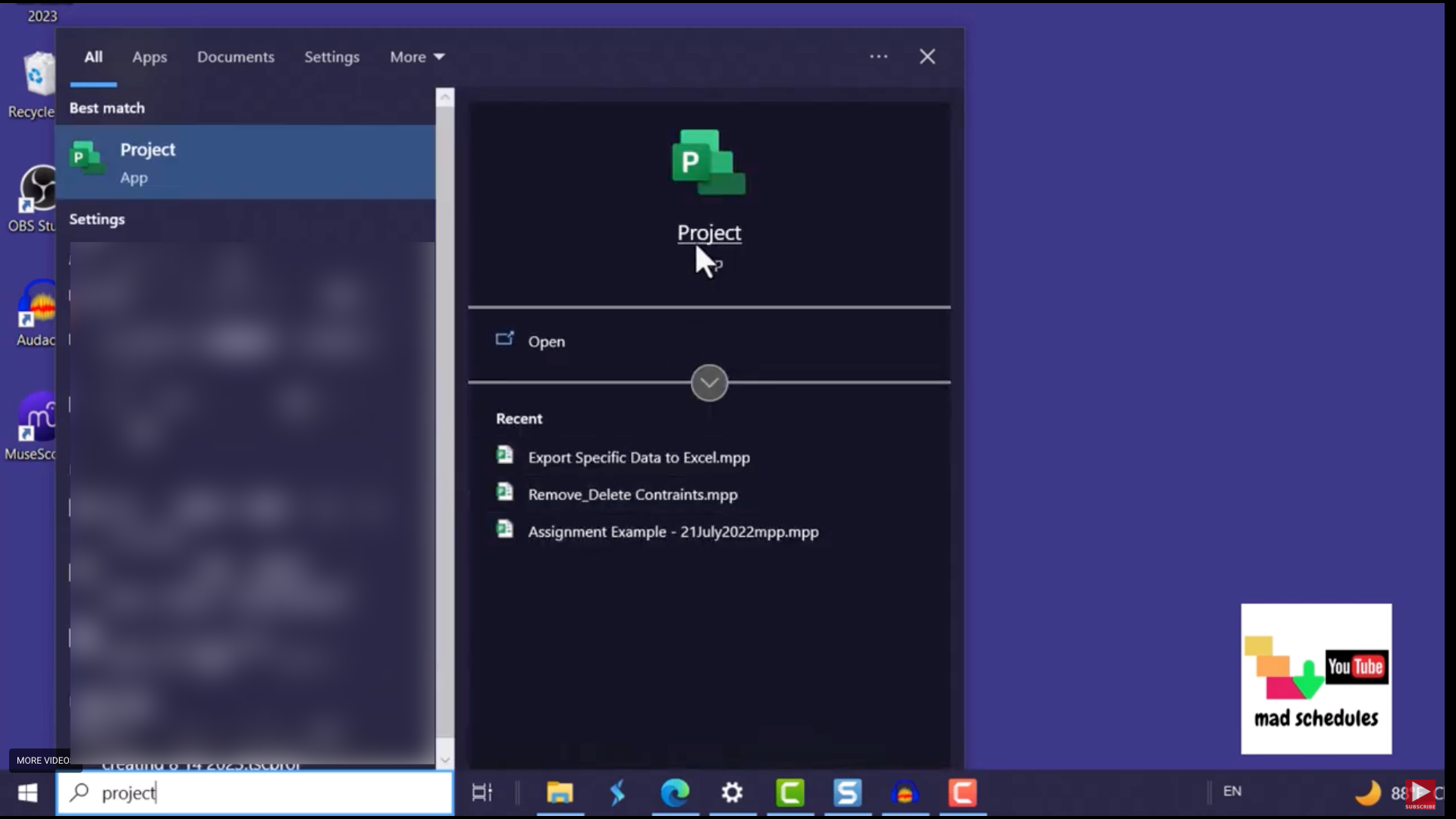
Task: Select the Settings search filter tab
Action: pyautogui.click(x=331, y=58)
